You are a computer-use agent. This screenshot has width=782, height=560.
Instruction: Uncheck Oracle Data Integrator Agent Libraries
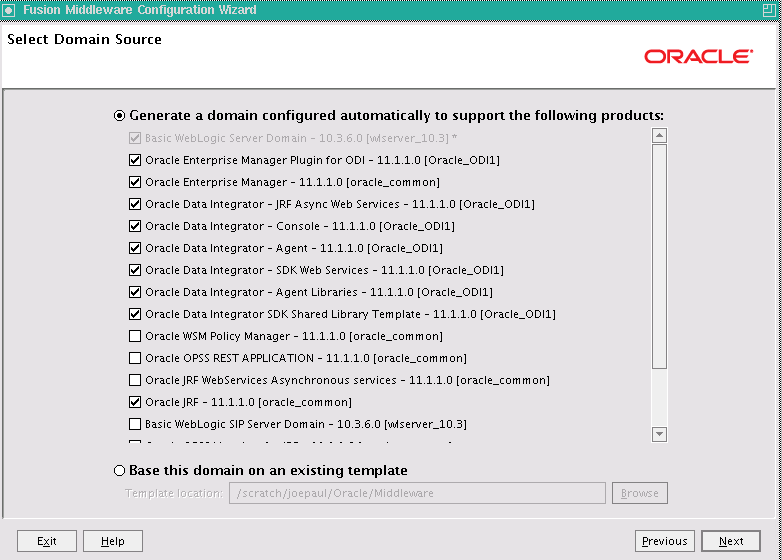(135, 292)
